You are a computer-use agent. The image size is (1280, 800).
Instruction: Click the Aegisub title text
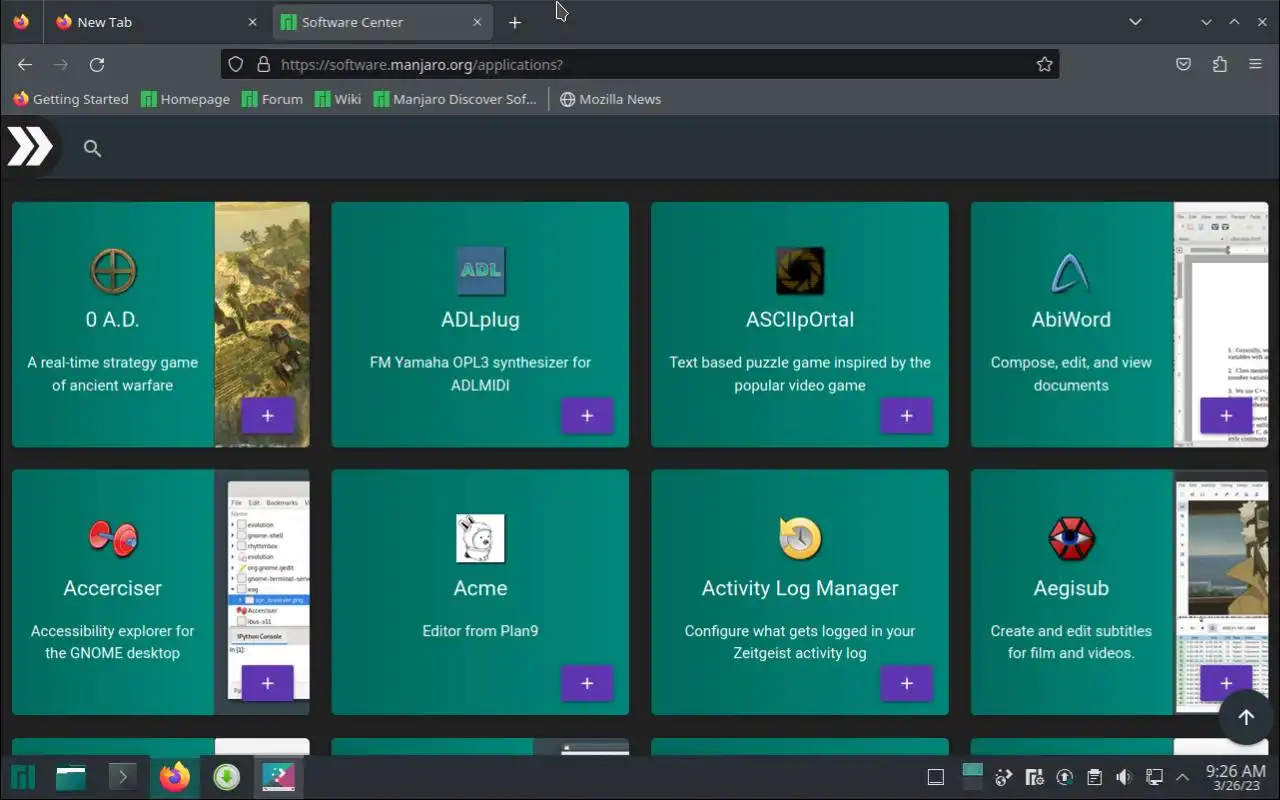[1071, 588]
